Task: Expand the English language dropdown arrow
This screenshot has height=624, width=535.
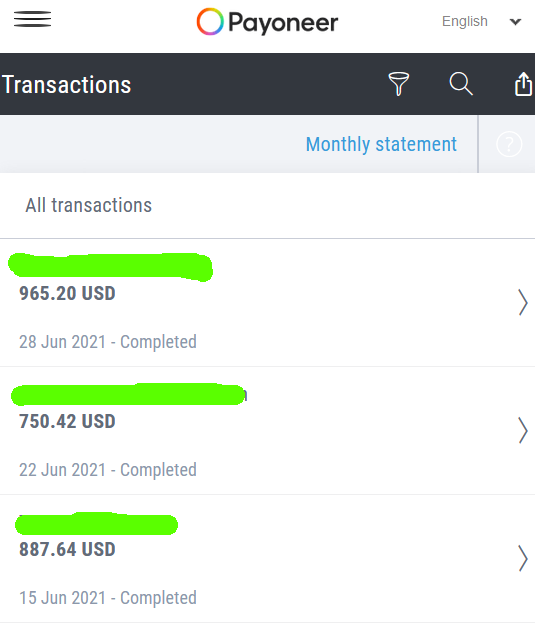Action: pos(515,21)
